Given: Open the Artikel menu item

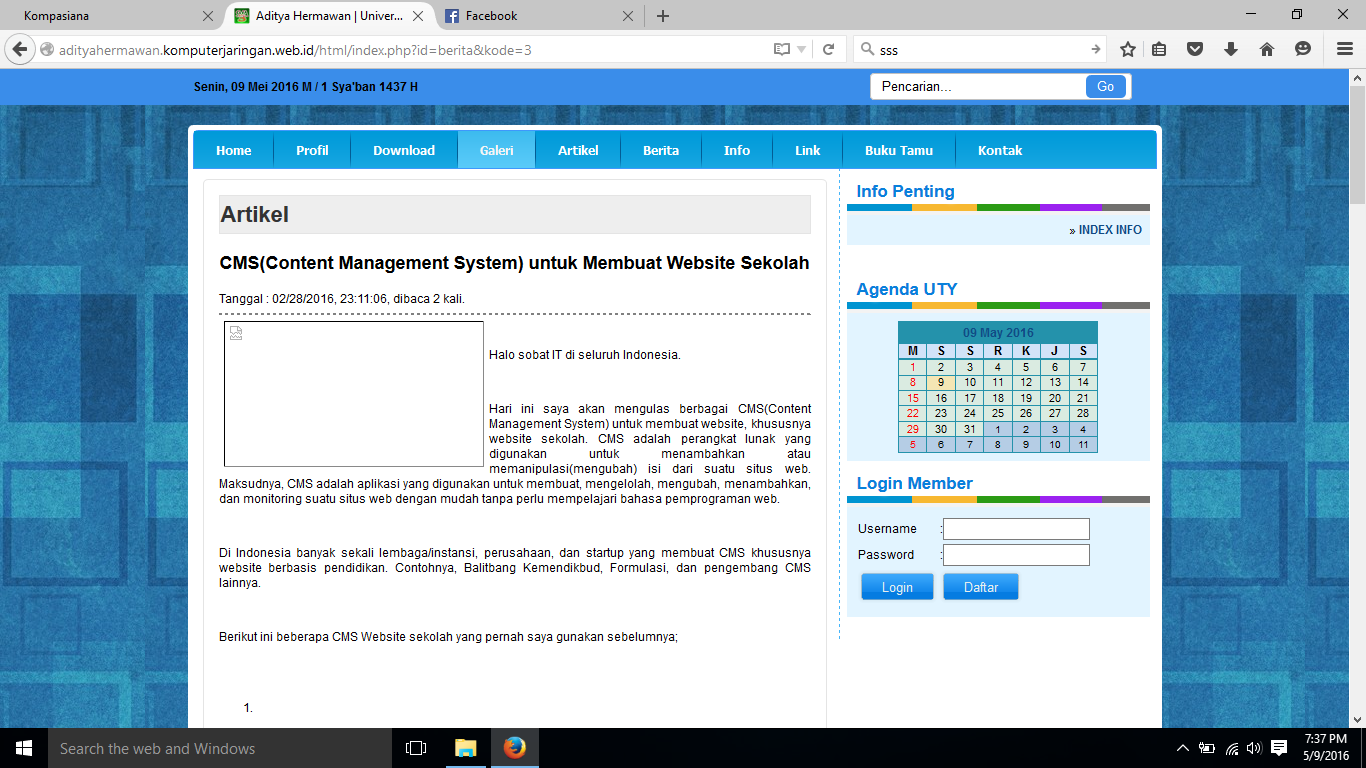Looking at the screenshot, I should pos(578,150).
